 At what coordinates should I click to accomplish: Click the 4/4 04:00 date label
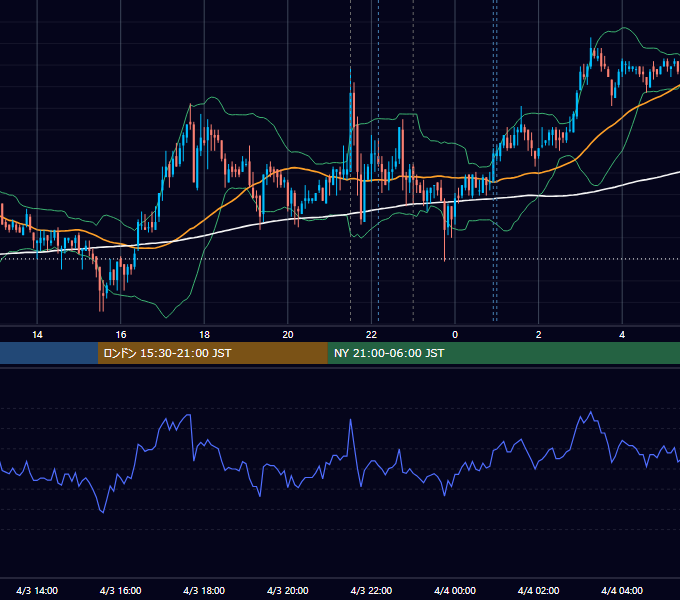click(x=622, y=590)
